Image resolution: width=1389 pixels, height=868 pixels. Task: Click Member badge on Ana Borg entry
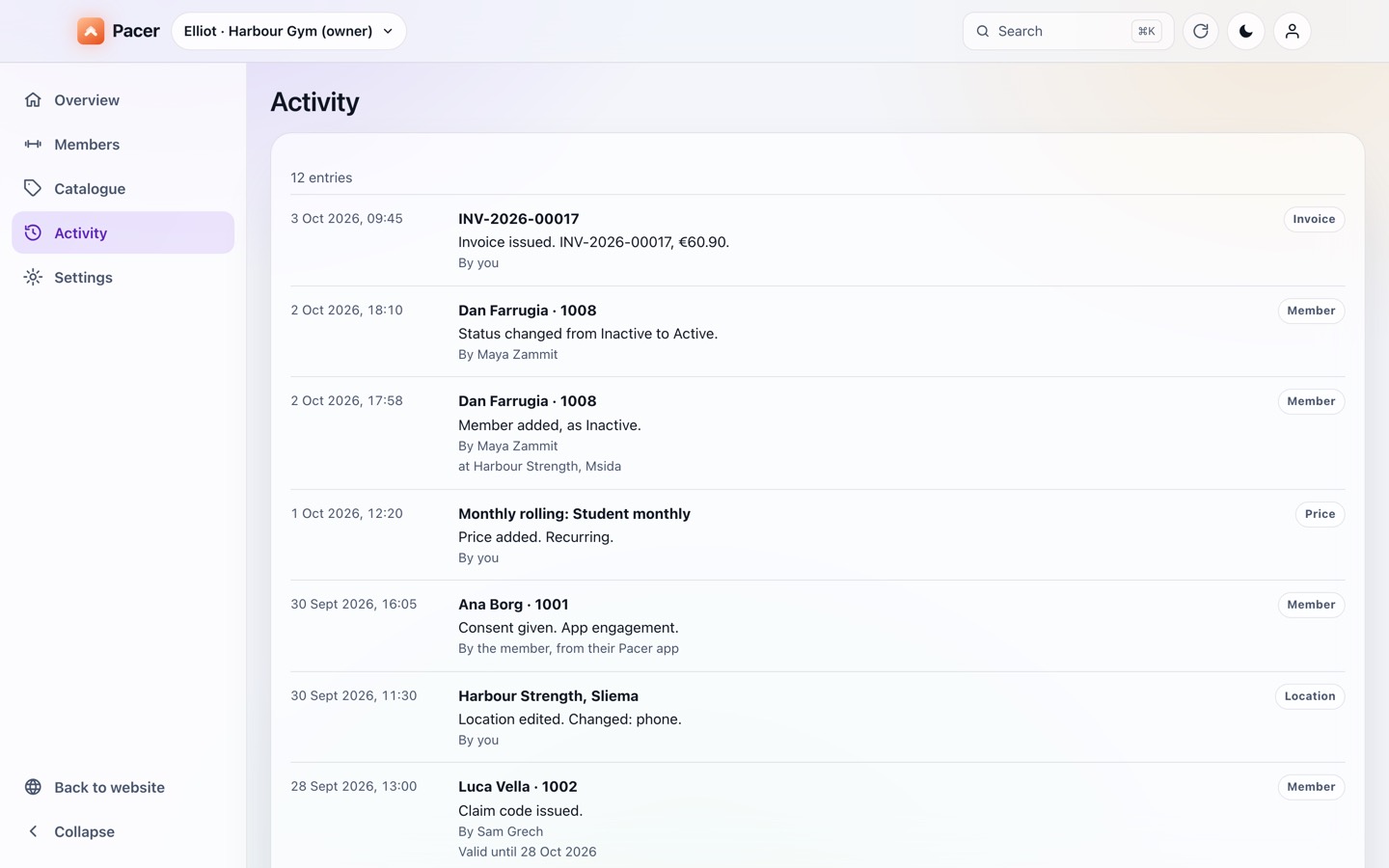click(x=1311, y=605)
